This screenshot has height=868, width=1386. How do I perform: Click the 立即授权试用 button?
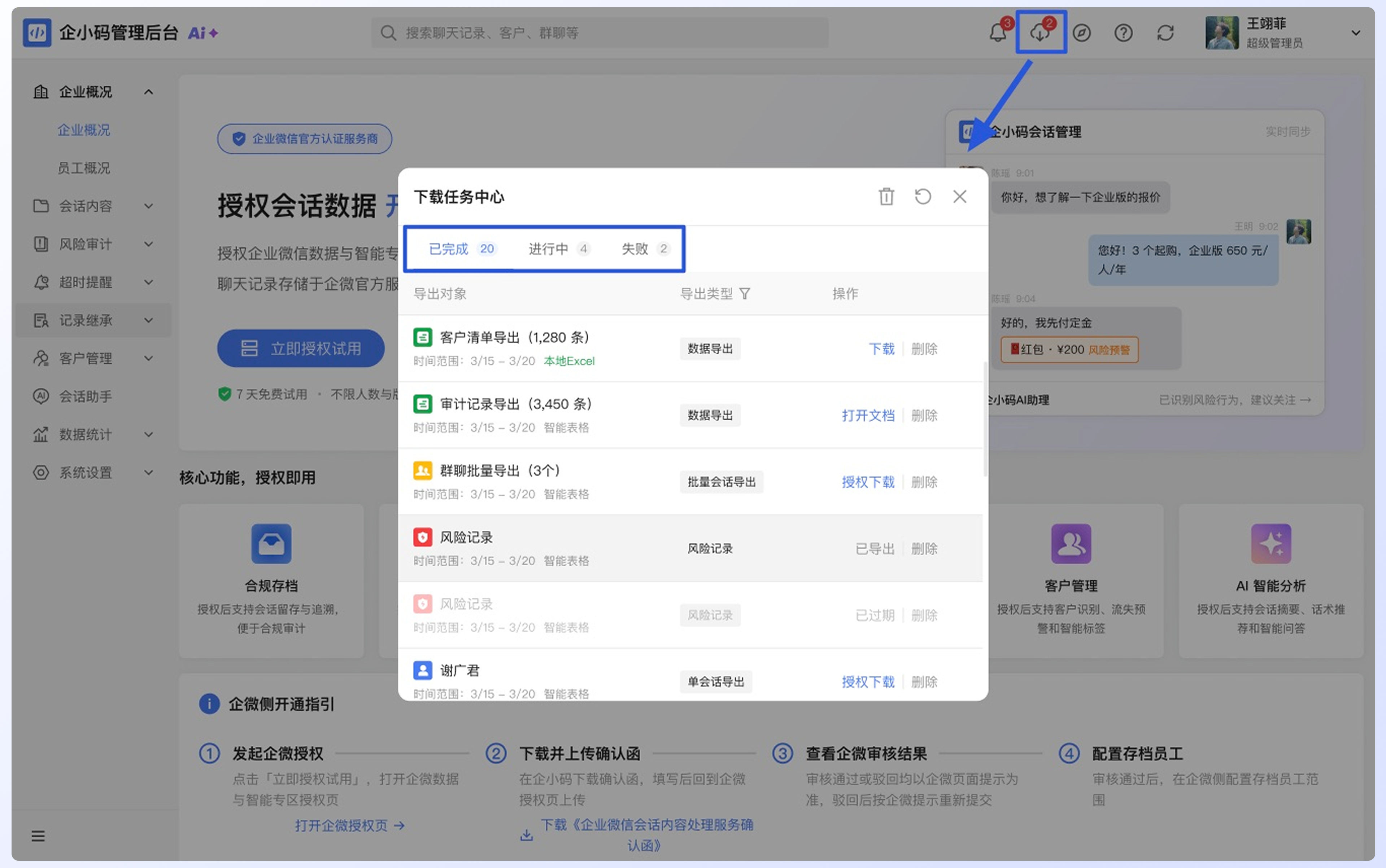(300, 348)
